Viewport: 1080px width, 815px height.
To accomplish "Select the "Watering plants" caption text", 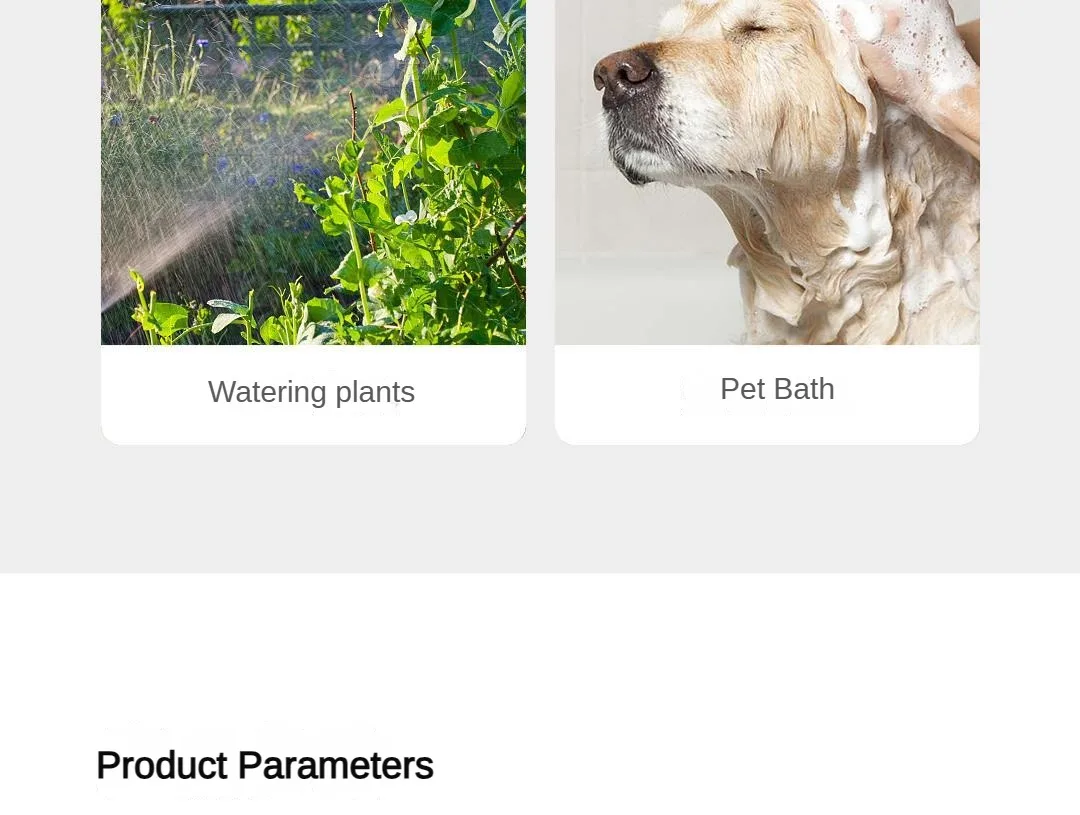I will tap(311, 392).
